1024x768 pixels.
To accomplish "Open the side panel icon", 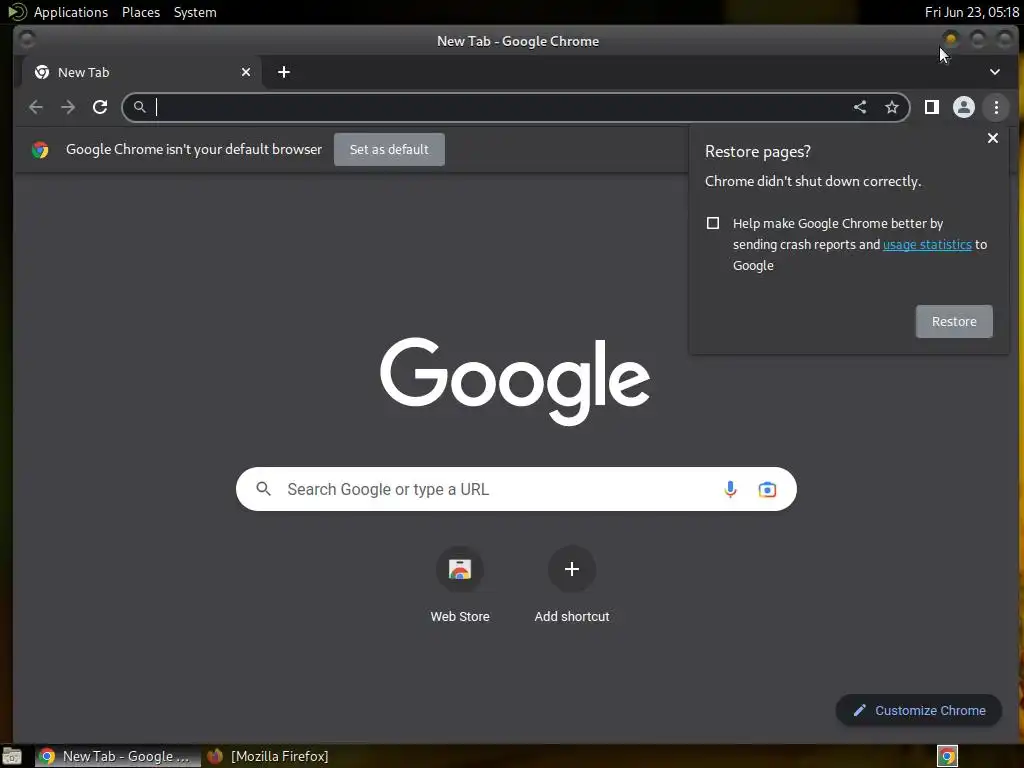I will [x=932, y=107].
